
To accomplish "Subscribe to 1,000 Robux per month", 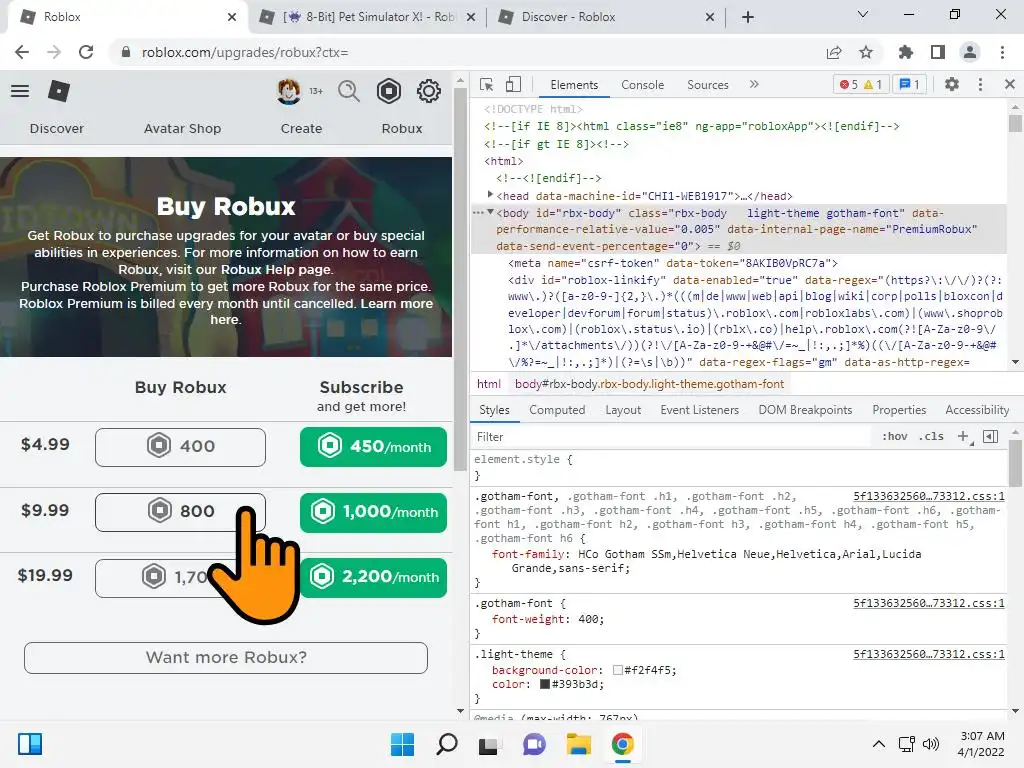I will (374, 513).
